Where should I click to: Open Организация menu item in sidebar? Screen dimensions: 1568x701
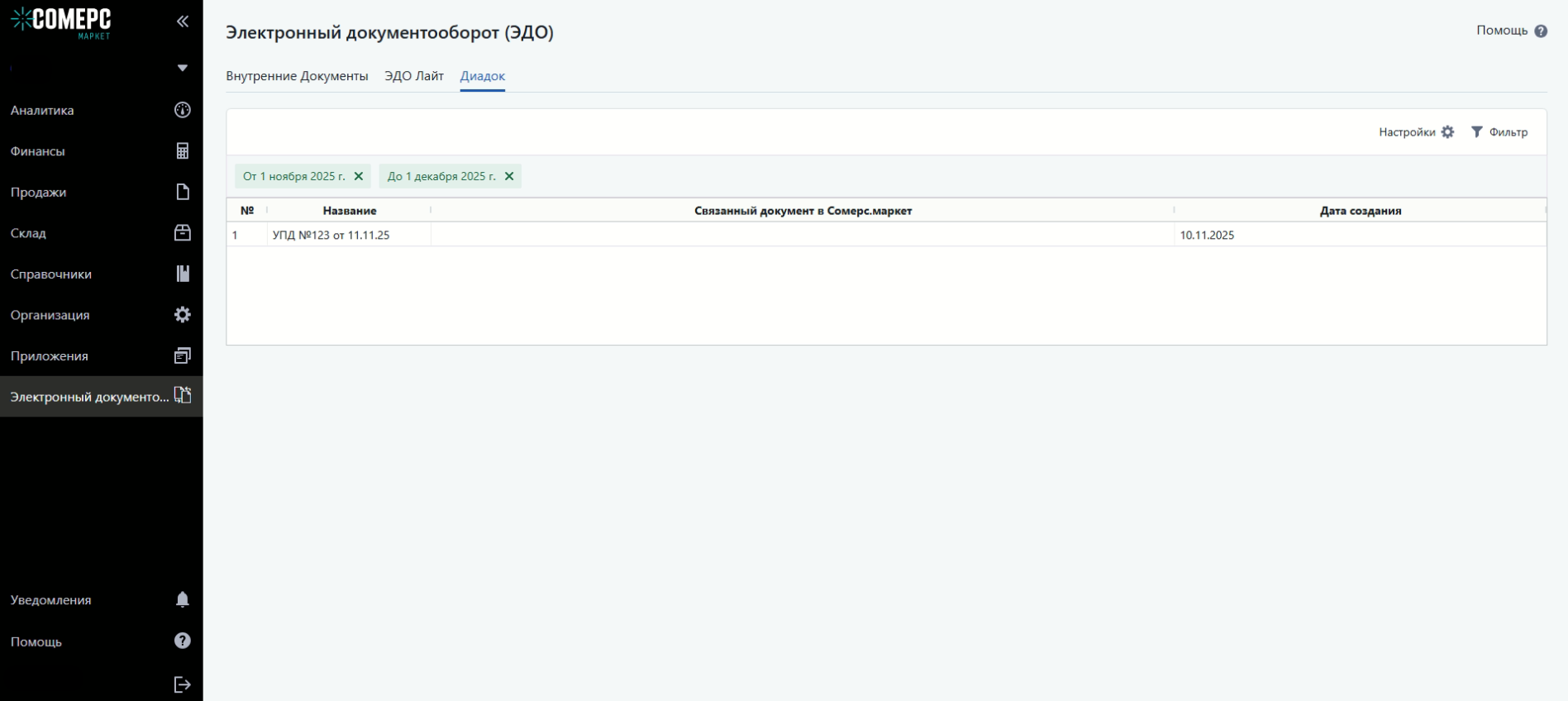(50, 315)
